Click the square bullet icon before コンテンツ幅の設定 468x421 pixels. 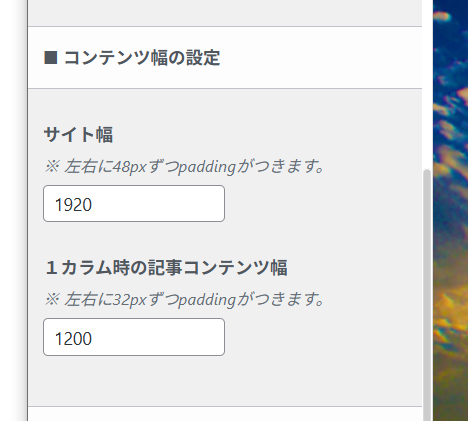pos(51,58)
